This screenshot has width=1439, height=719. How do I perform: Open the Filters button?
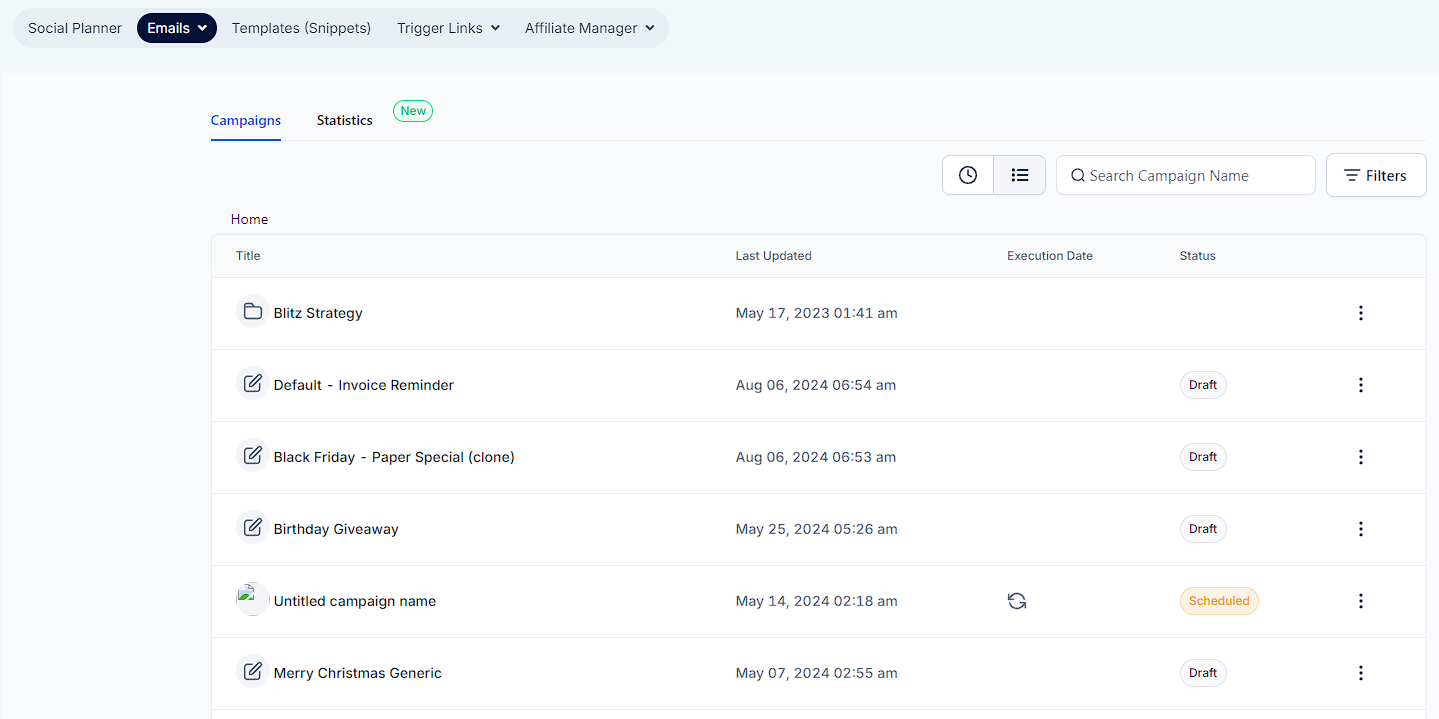(1376, 175)
